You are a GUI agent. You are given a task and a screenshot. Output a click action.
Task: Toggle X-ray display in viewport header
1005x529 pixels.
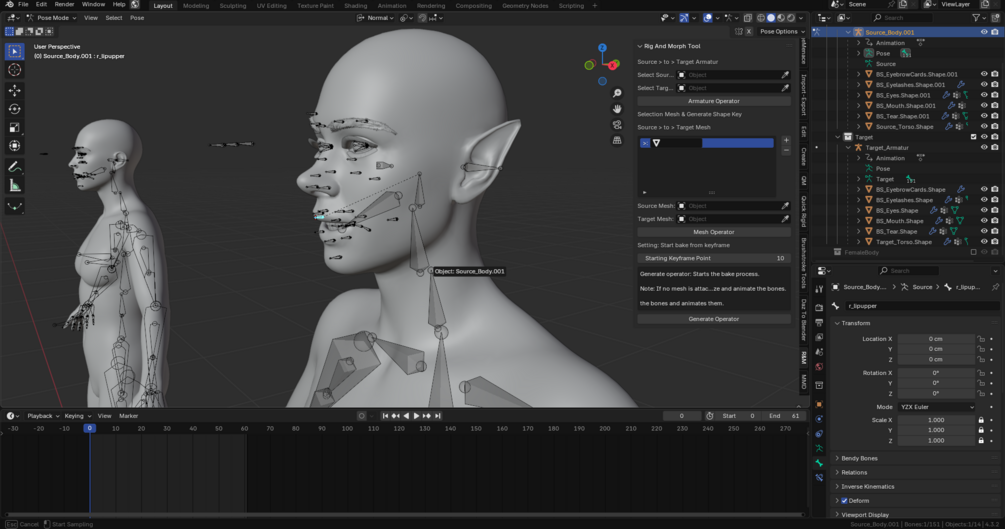[747, 18]
